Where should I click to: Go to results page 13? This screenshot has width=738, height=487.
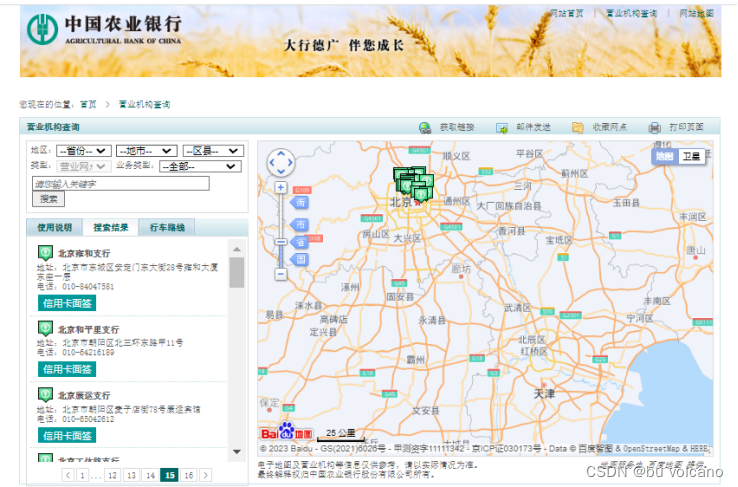[x=131, y=475]
